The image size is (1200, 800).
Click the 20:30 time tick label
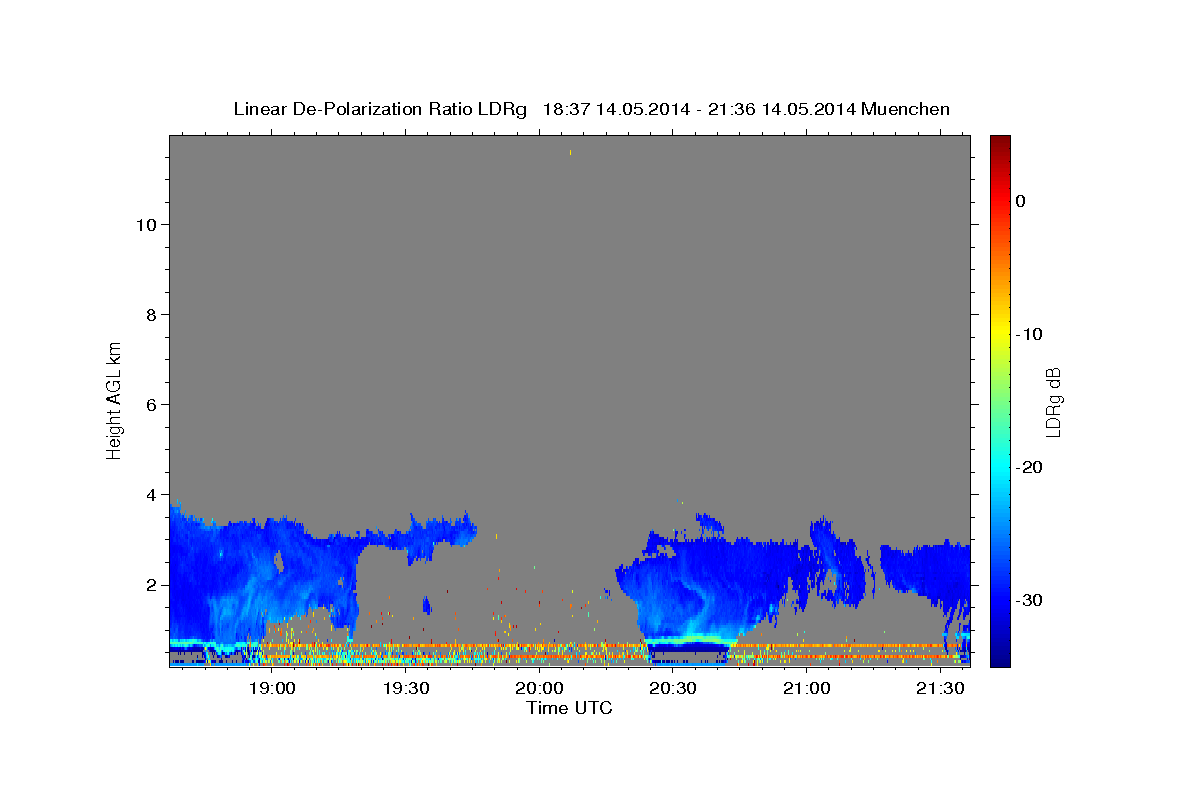click(673, 689)
